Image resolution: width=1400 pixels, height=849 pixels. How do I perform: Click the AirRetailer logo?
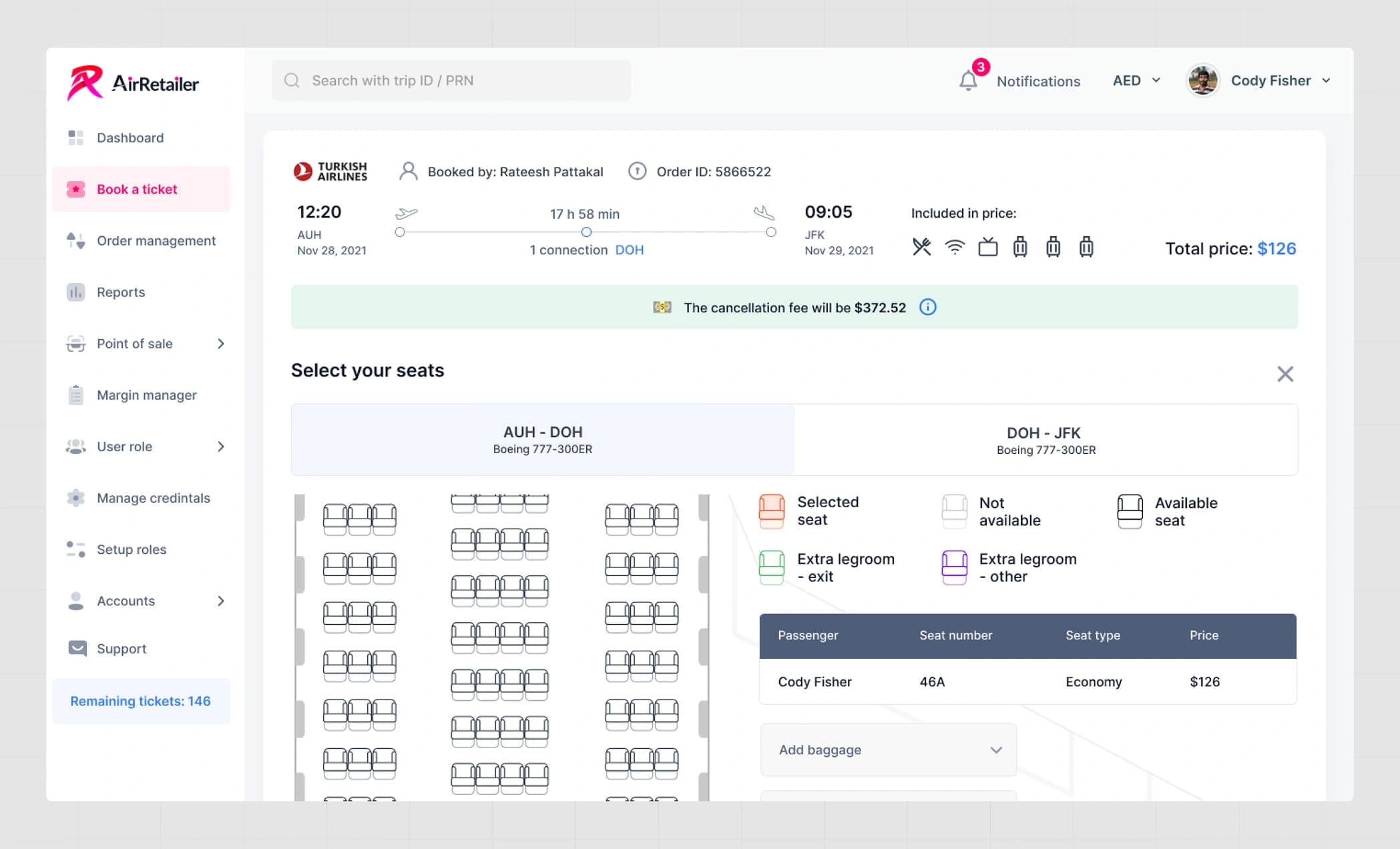133,83
